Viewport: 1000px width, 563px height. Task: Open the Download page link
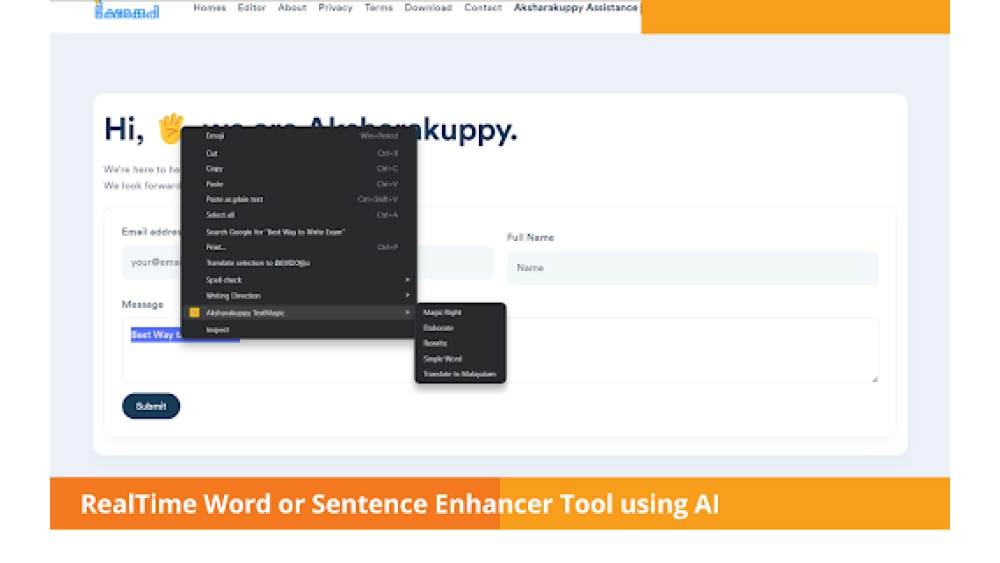(x=429, y=8)
